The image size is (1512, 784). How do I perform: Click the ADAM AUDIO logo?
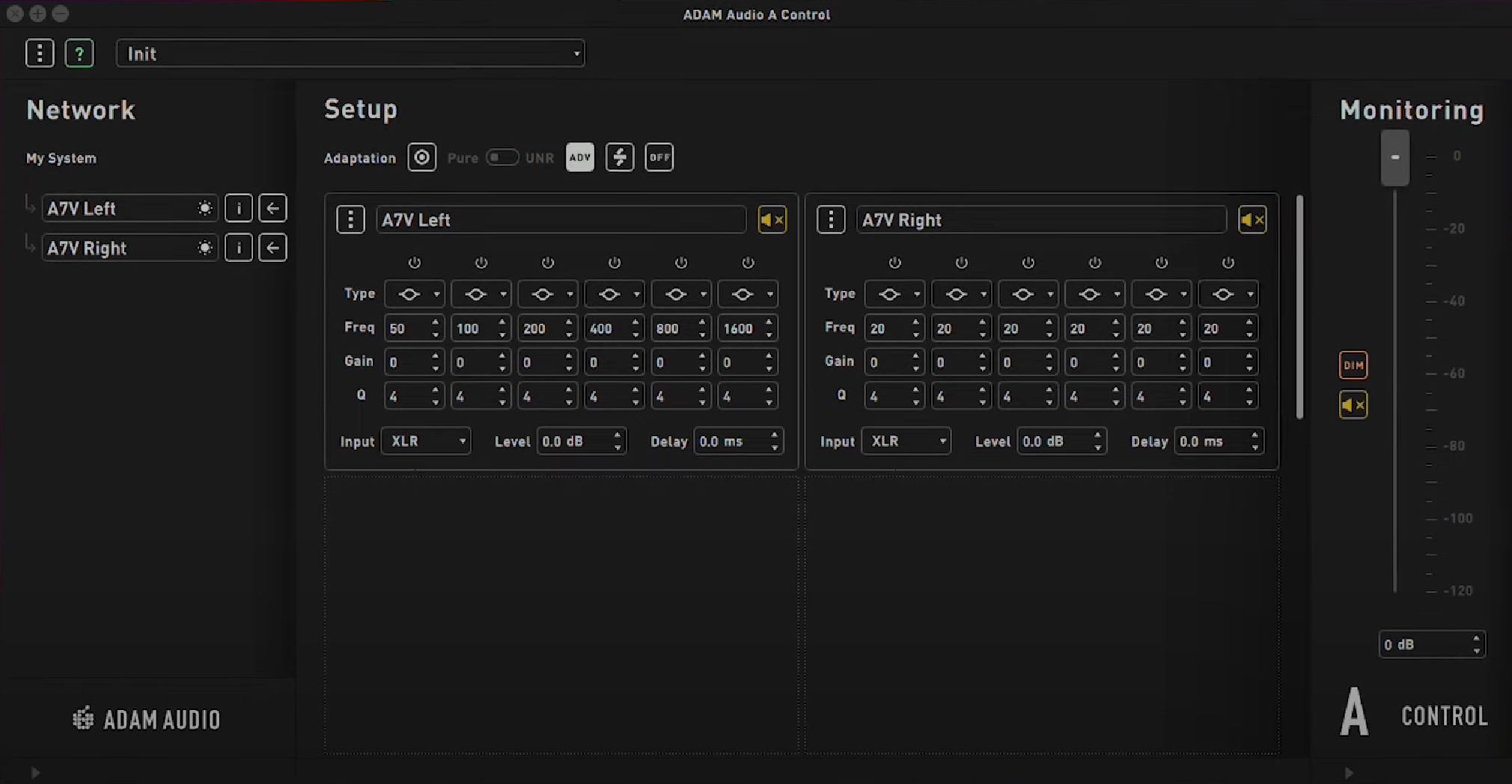click(147, 719)
